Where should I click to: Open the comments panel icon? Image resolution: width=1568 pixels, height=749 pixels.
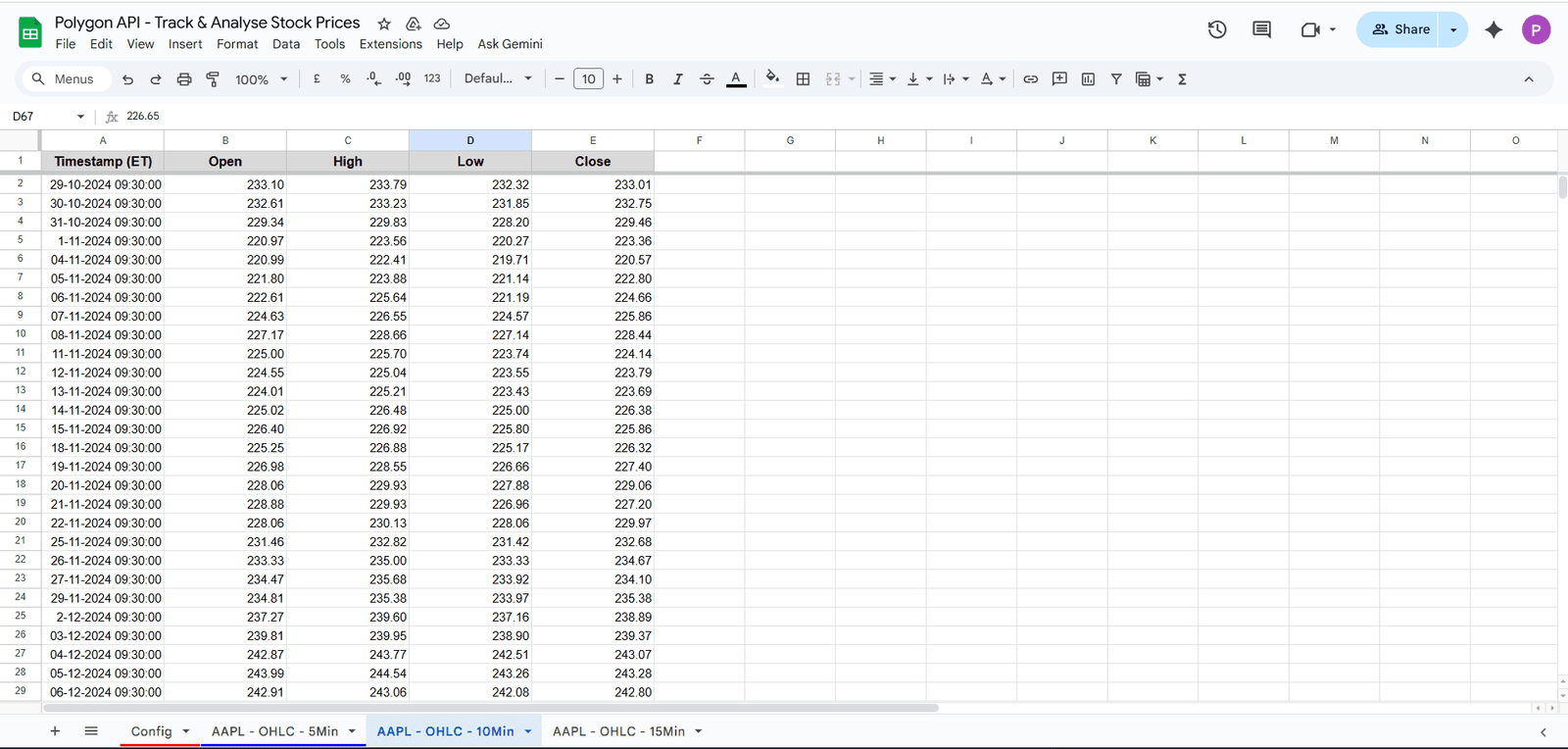click(1261, 29)
